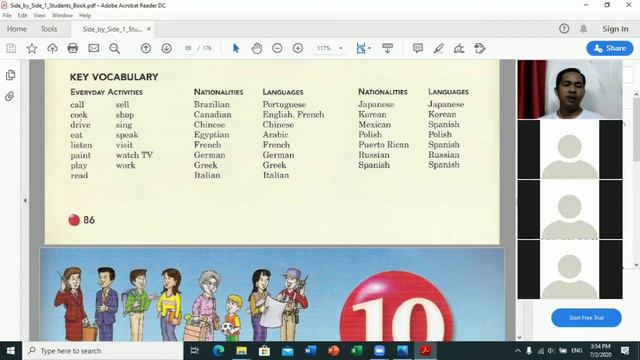This screenshot has width=640, height=360.
Task: Open Mail app from taskbar
Action: 287,351
